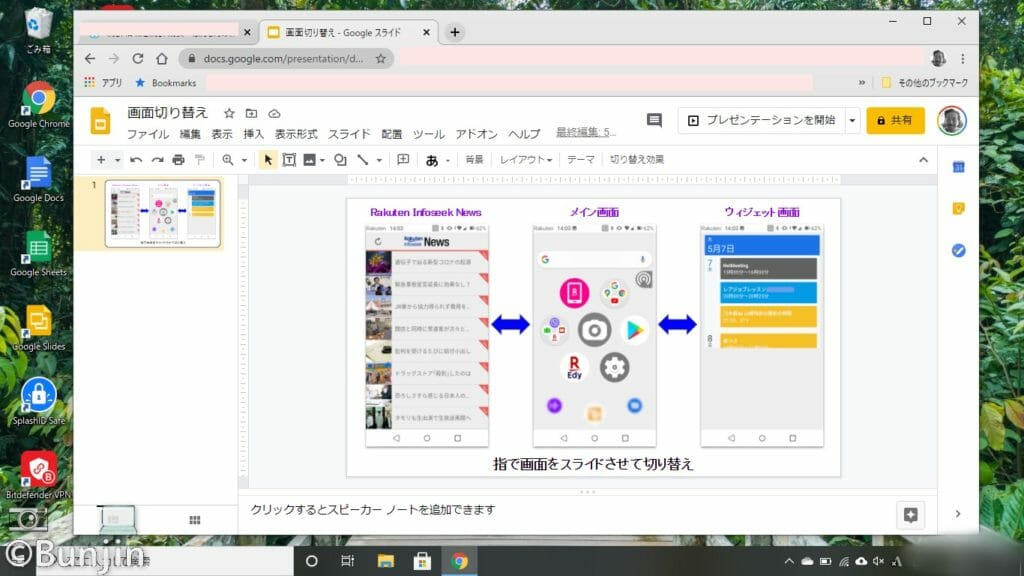Go to the browser home page
1024x576 pixels.
162,59
